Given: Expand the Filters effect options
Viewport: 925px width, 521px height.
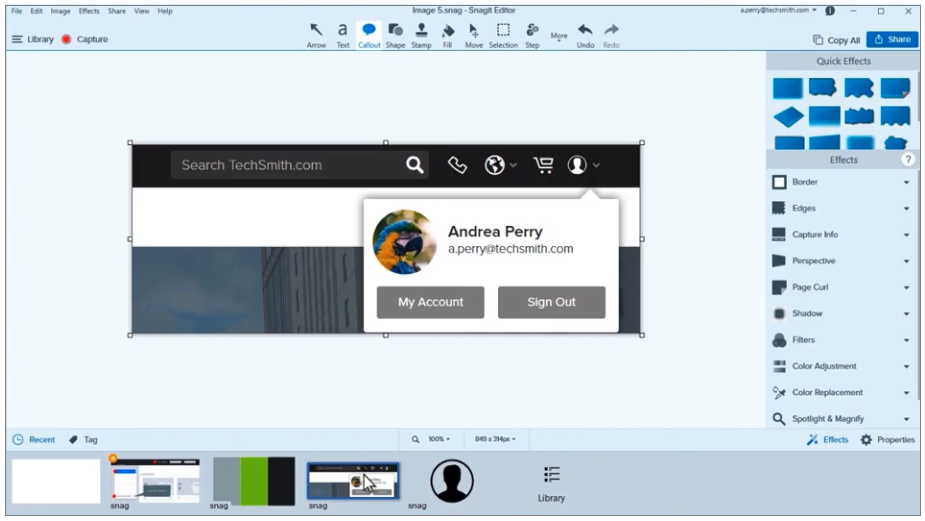Looking at the screenshot, I should (906, 340).
